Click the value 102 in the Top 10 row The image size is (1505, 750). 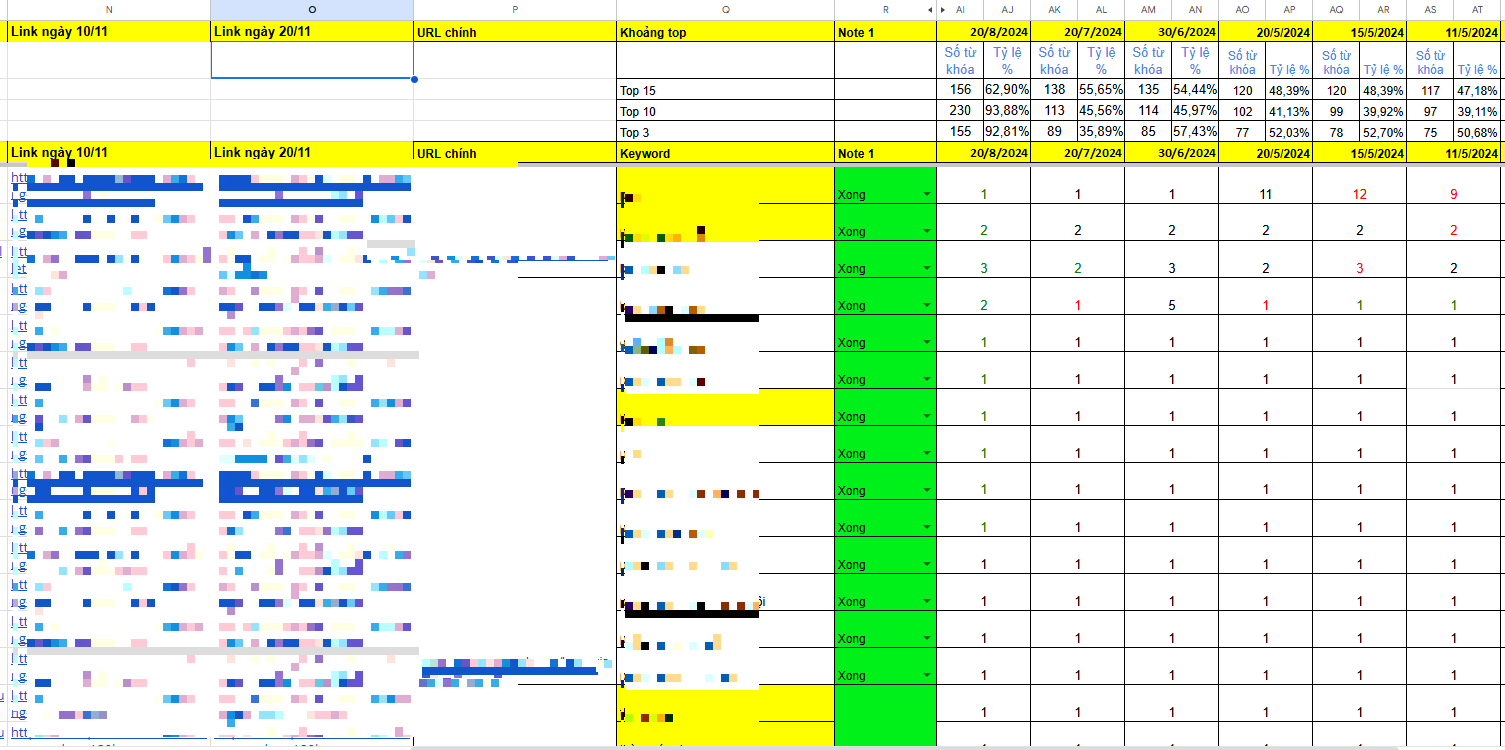tap(1242, 111)
